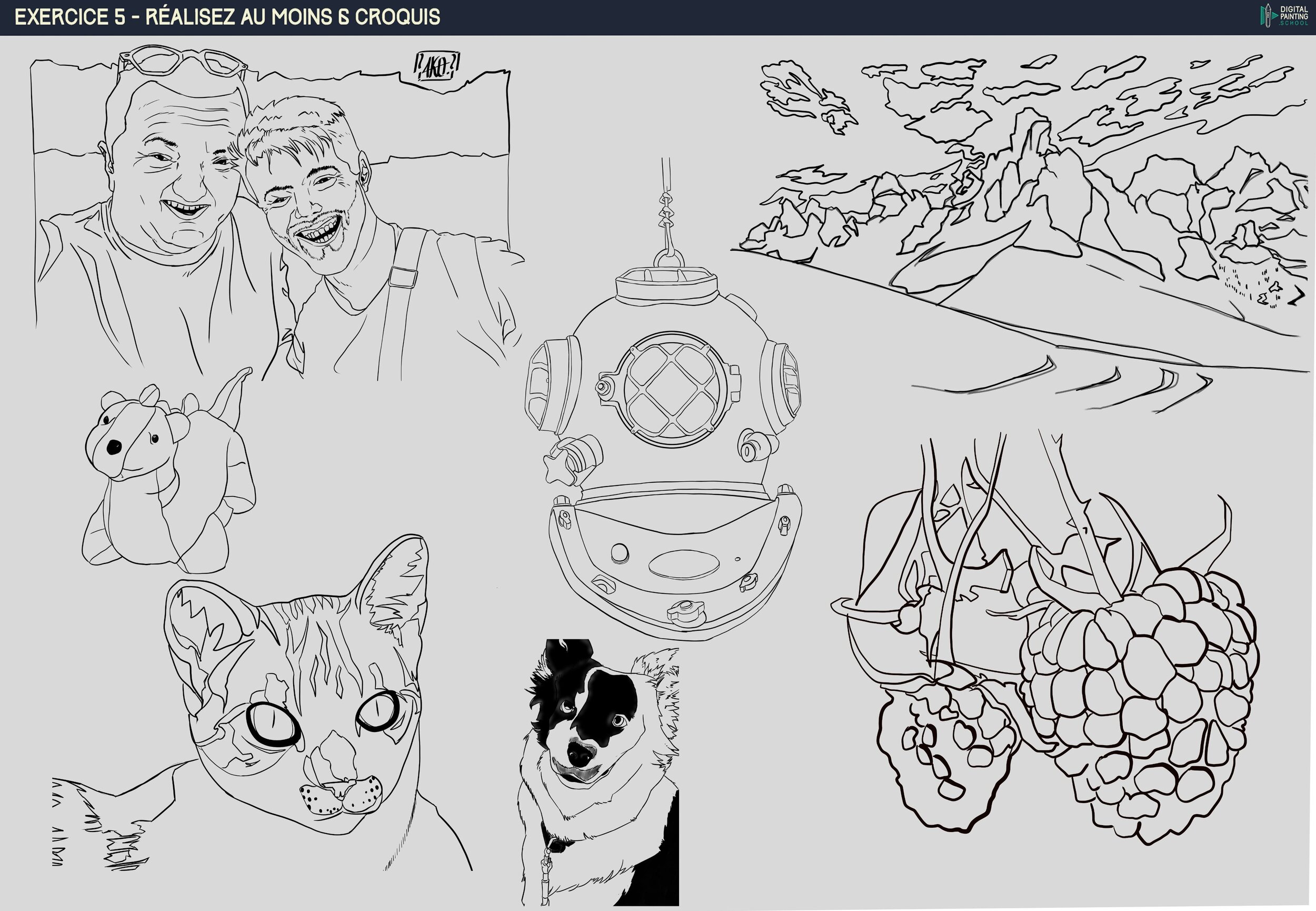Screen dimensions: 1316x911
Task: Click the AKO signature stamp
Action: pyautogui.click(x=436, y=67)
